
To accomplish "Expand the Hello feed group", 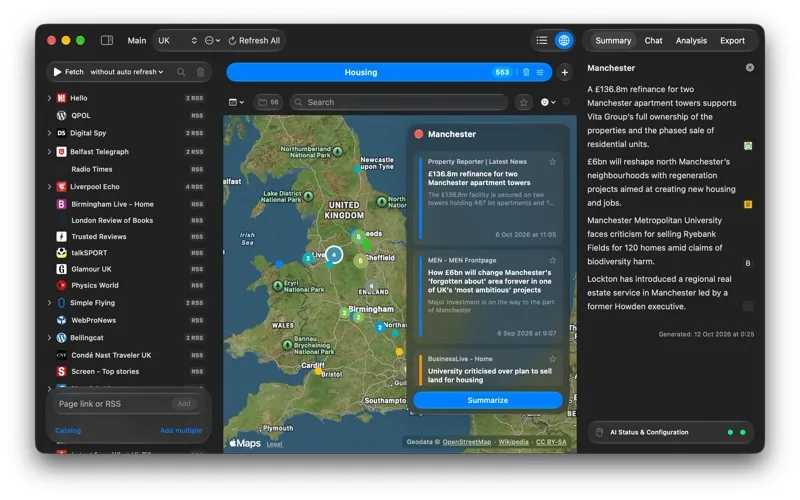I will pyautogui.click(x=49, y=98).
